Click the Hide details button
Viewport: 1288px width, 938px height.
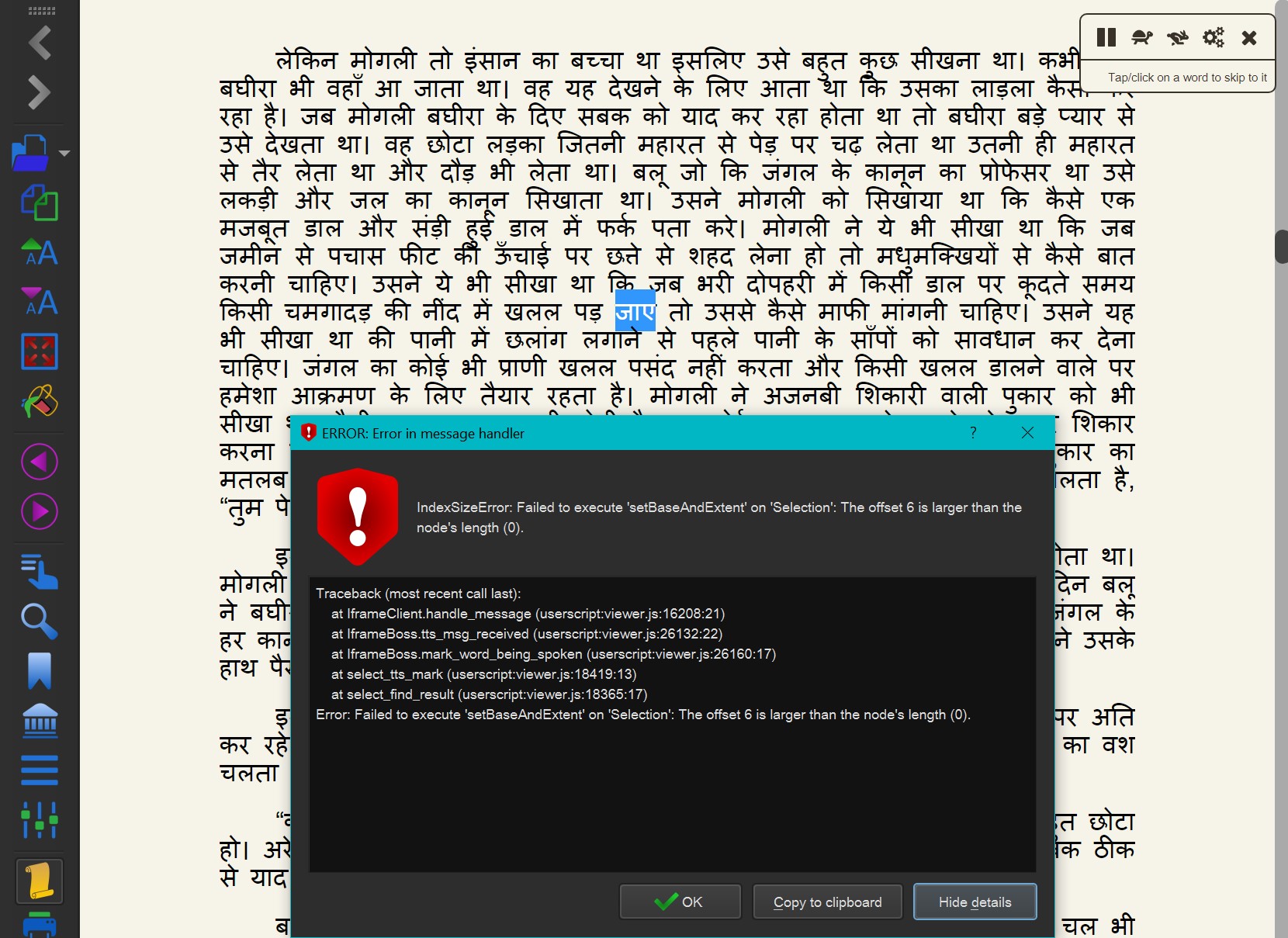[x=975, y=902]
